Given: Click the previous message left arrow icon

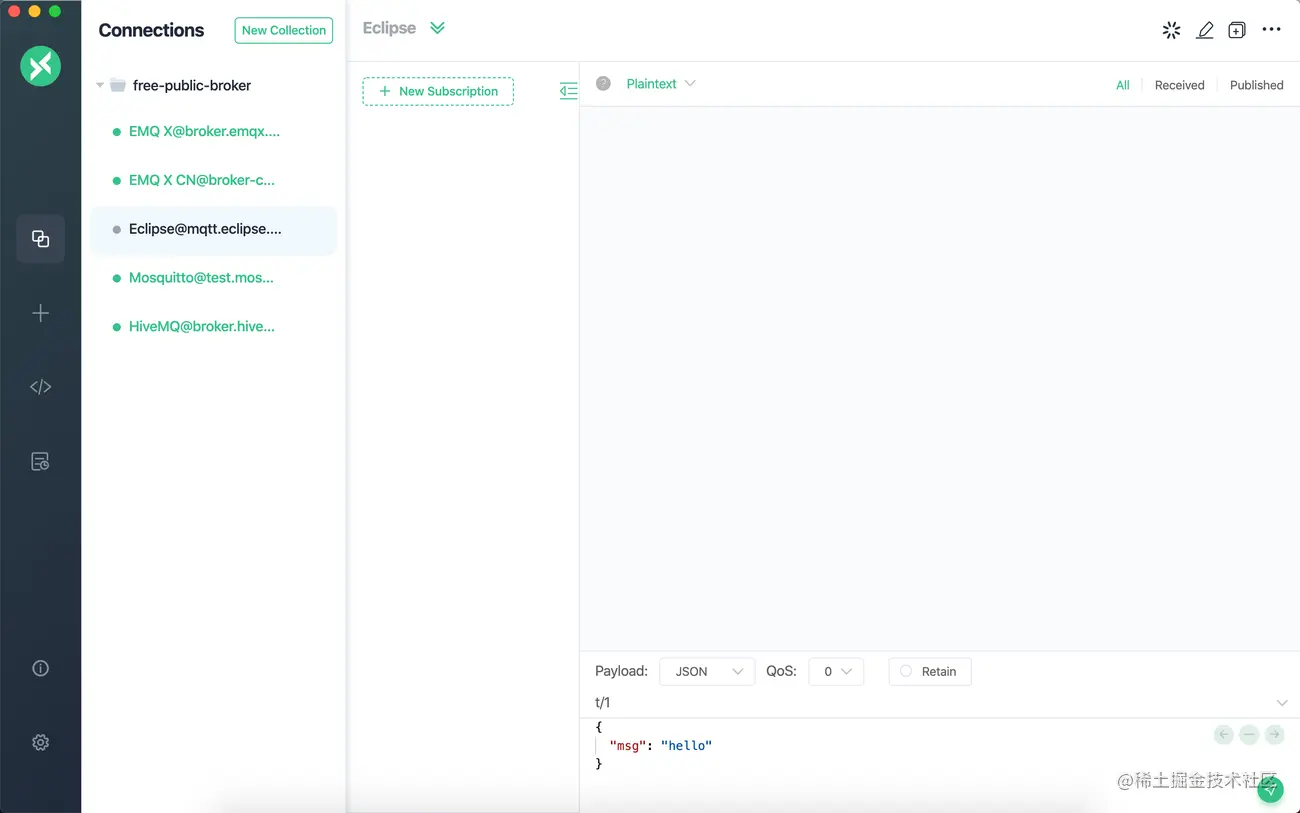Looking at the screenshot, I should point(1223,735).
